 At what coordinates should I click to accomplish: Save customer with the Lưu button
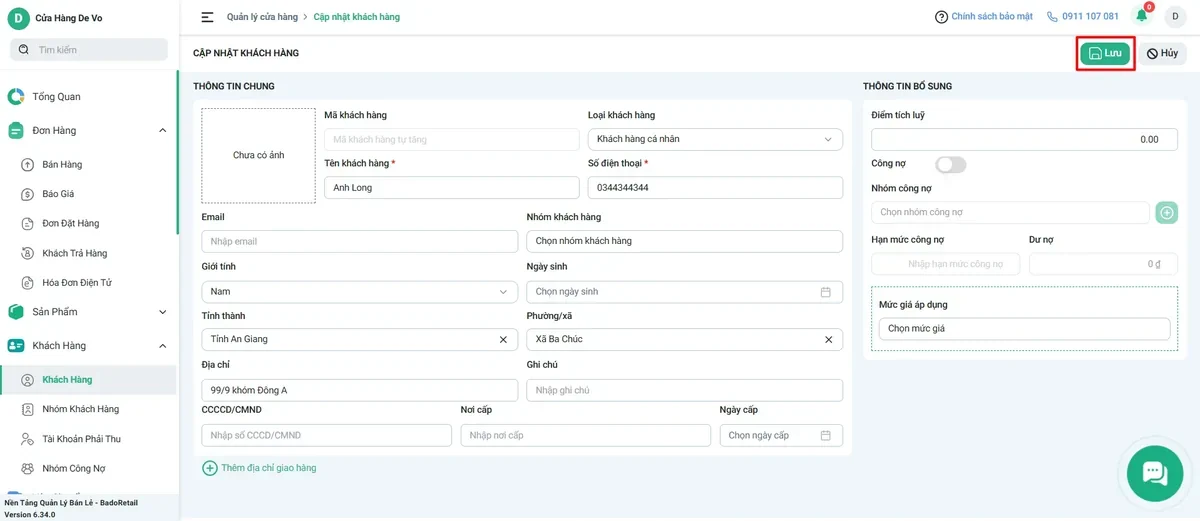(x=1105, y=54)
